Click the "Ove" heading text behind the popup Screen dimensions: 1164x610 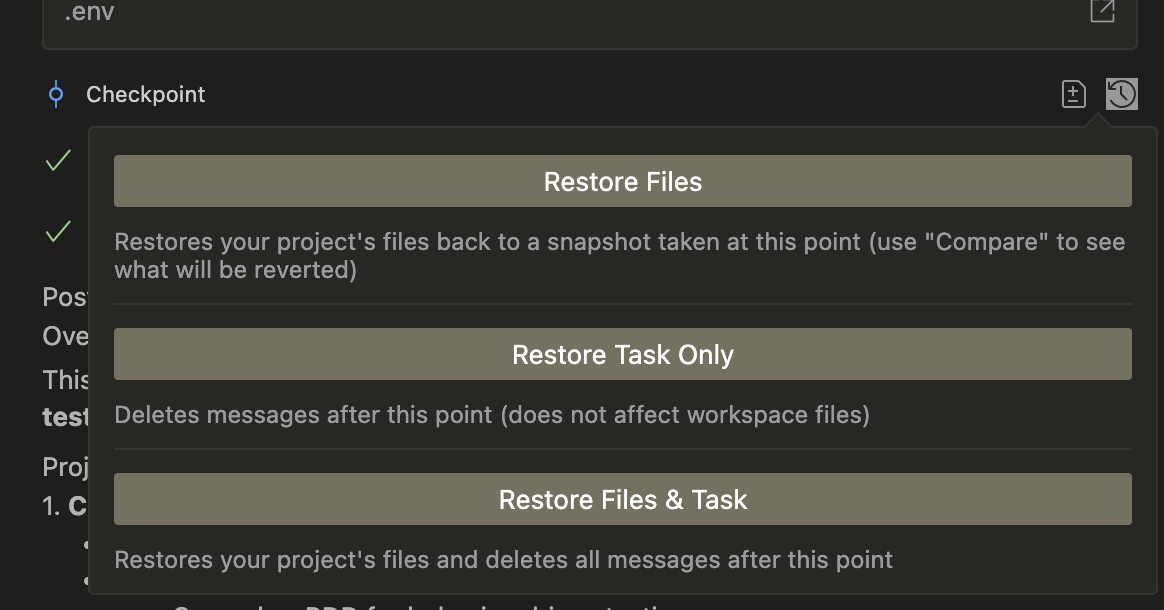(x=65, y=336)
